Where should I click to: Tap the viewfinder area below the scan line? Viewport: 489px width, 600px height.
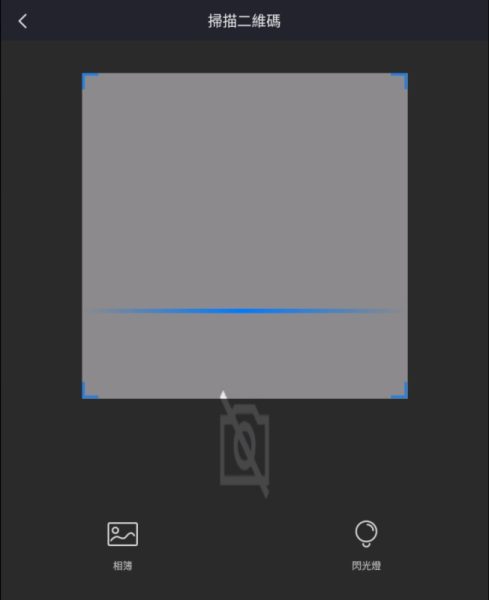coord(245,352)
